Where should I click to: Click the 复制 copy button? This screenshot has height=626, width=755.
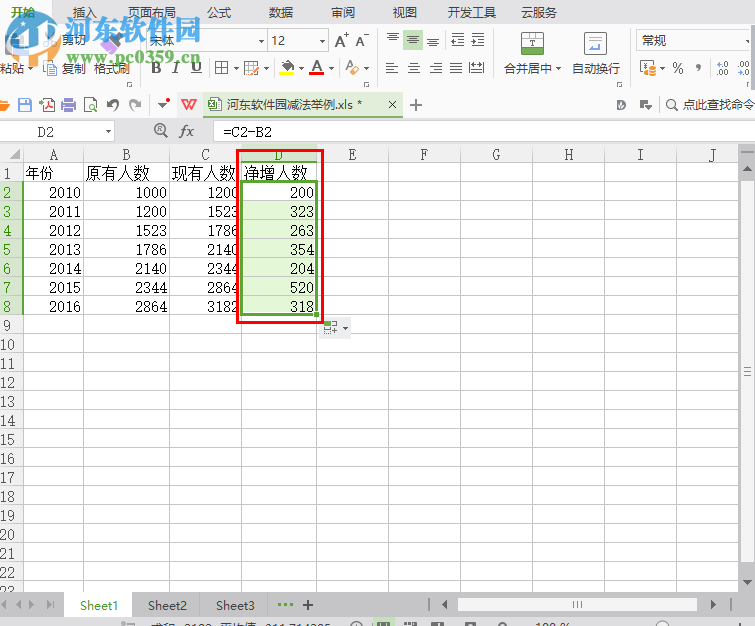coord(65,69)
